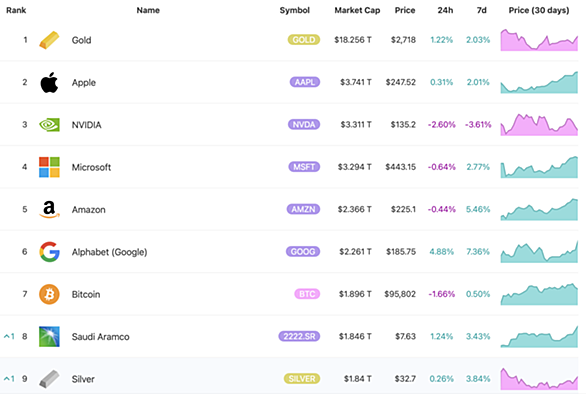Select the NVIDIA green eye logo

tap(49, 124)
